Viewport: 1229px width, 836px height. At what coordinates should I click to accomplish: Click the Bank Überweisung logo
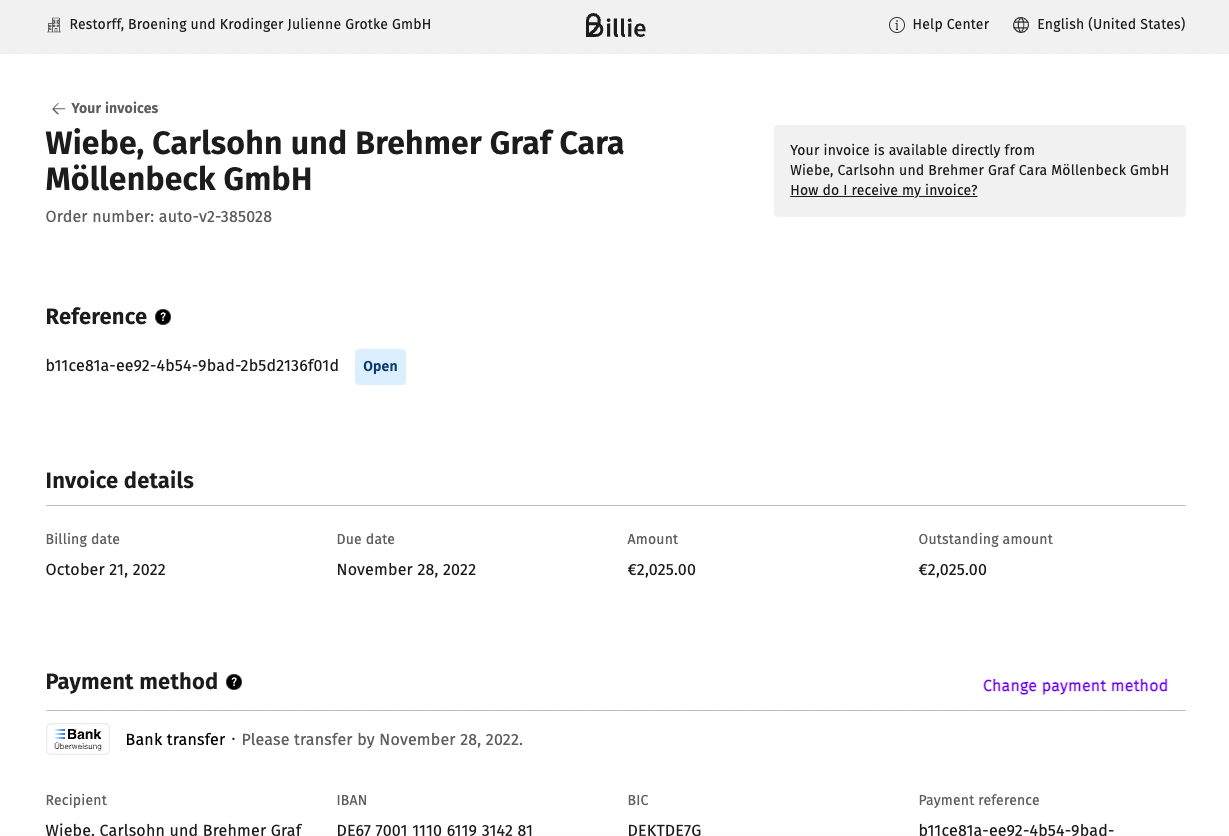[78, 739]
